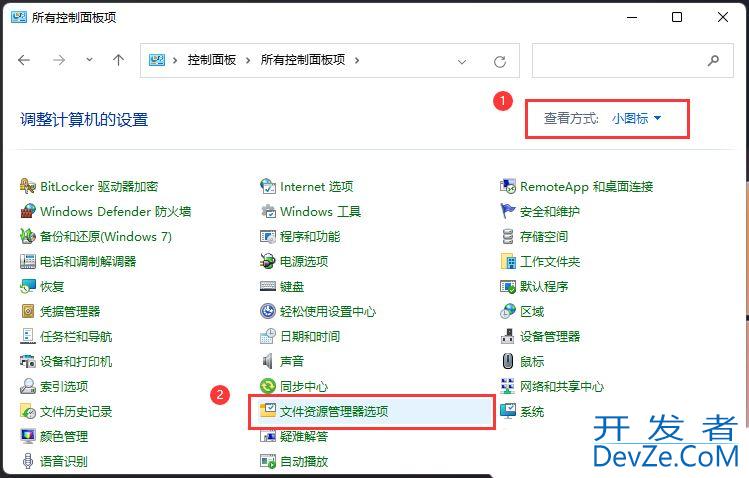Click the 备份和还原(Windows 7) icon
749x478 pixels.
28,236
